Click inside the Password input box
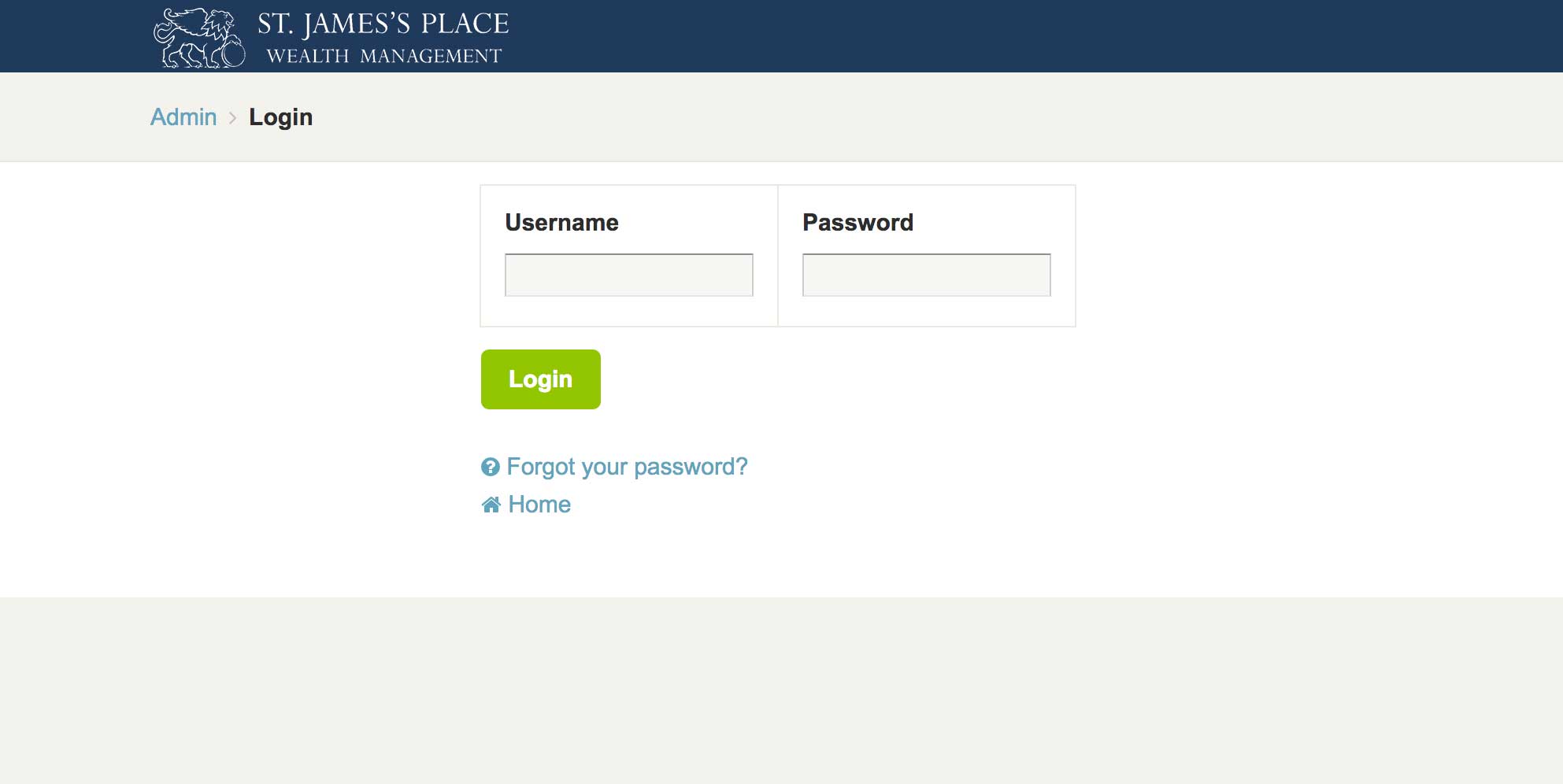 pos(926,276)
